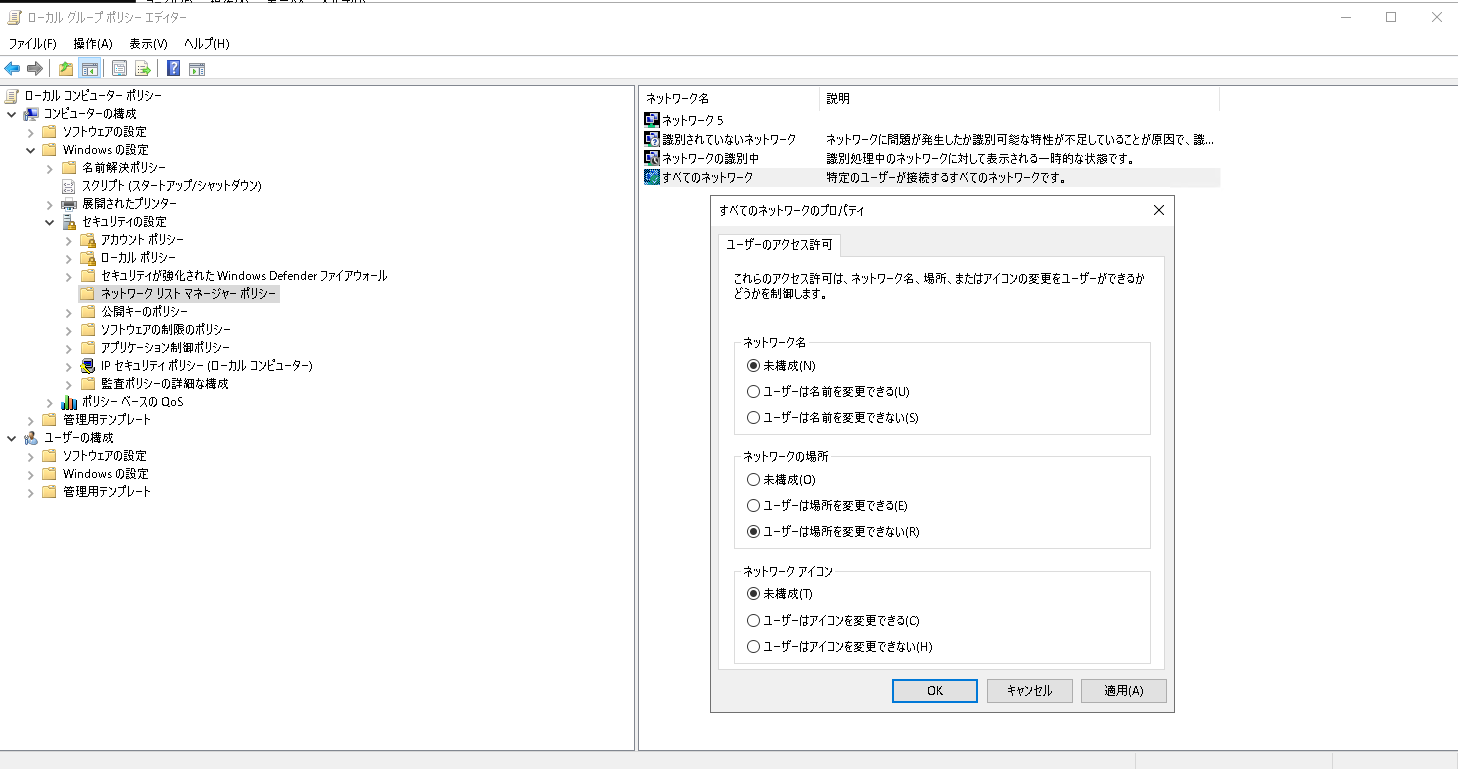The width and height of the screenshot is (1458, 769).
Task: Open the Properties toolbar icon
Action: pos(119,68)
